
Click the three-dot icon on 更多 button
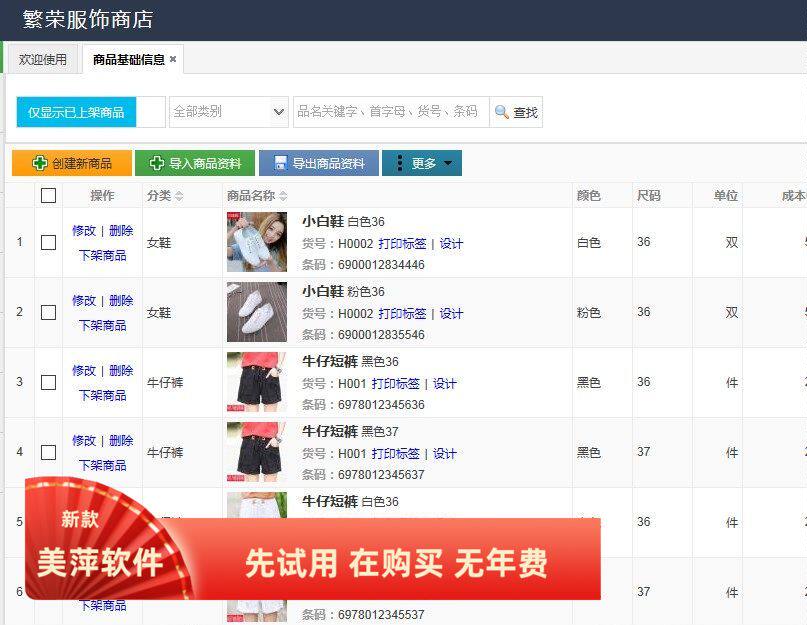click(400, 163)
